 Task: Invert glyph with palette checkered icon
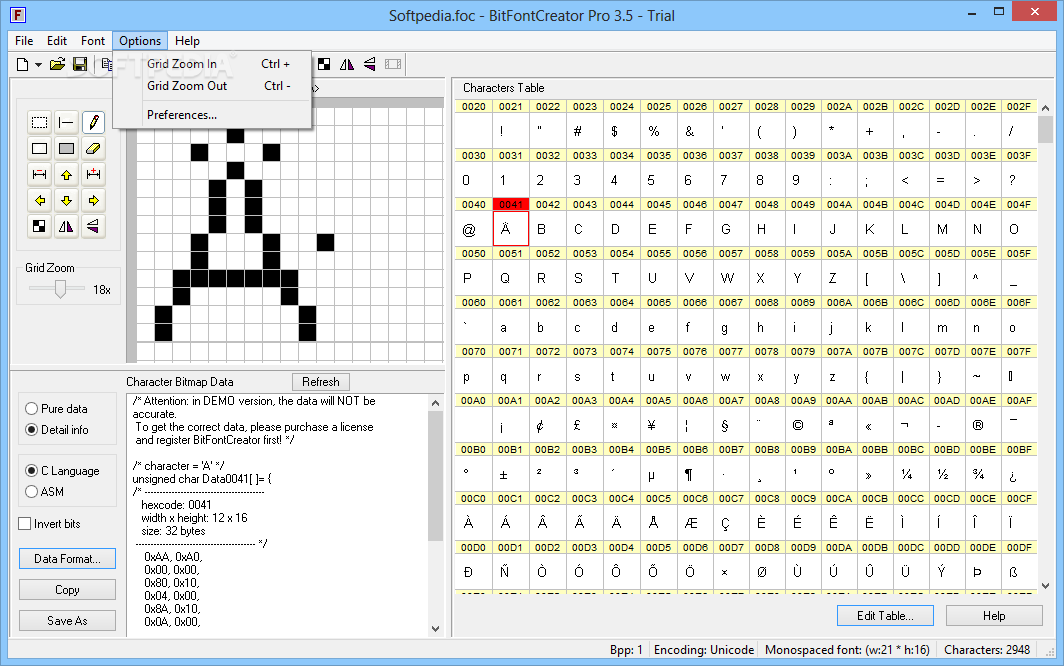[39, 226]
